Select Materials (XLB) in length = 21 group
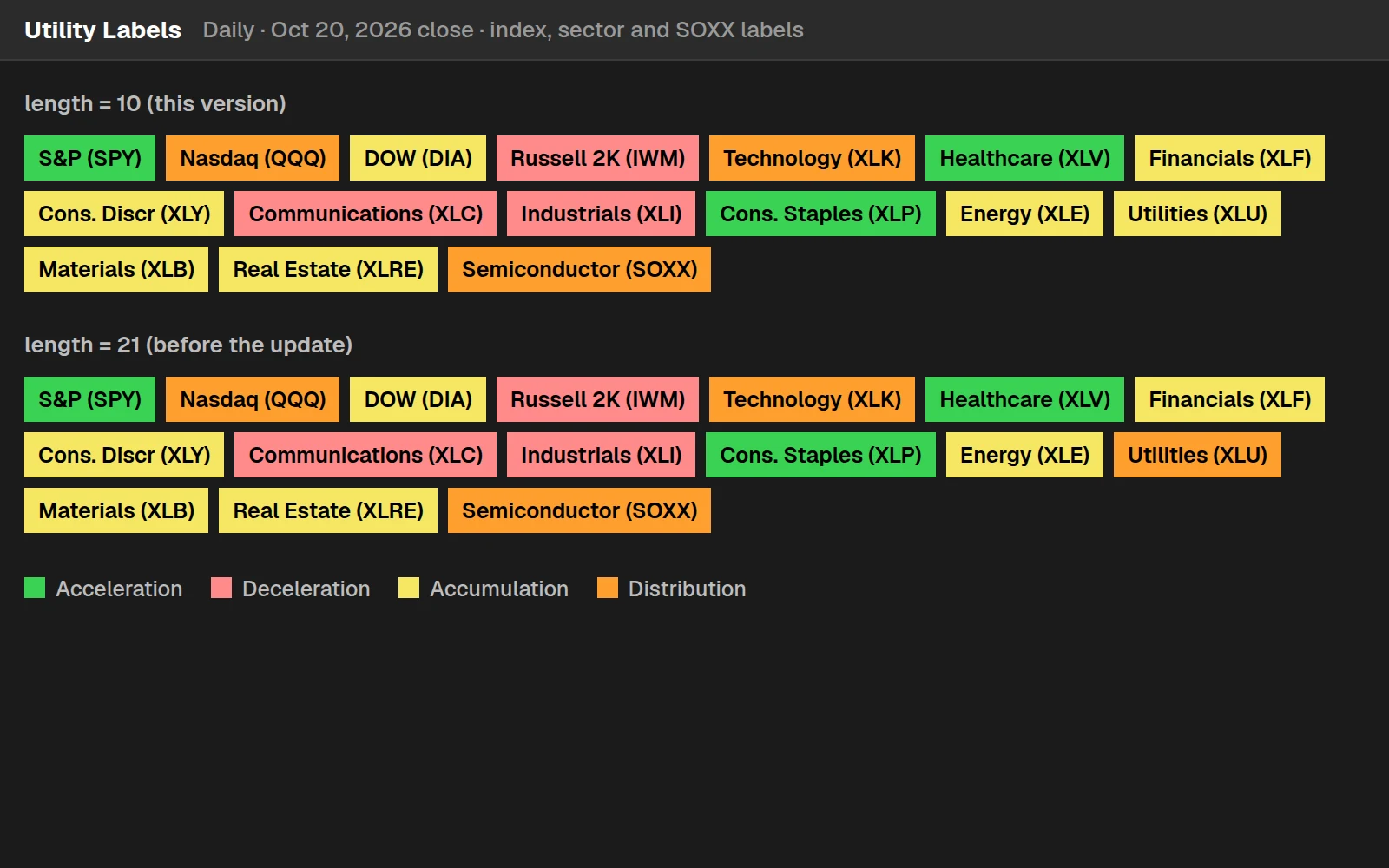 (x=116, y=510)
